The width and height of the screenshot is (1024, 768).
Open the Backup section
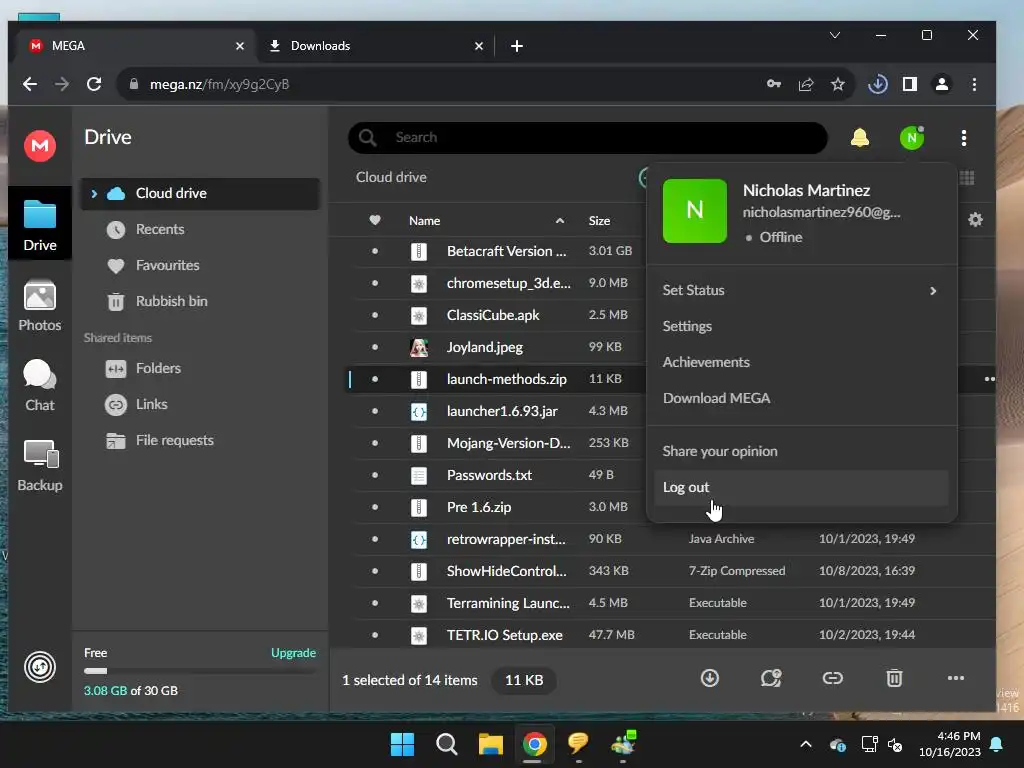40,466
